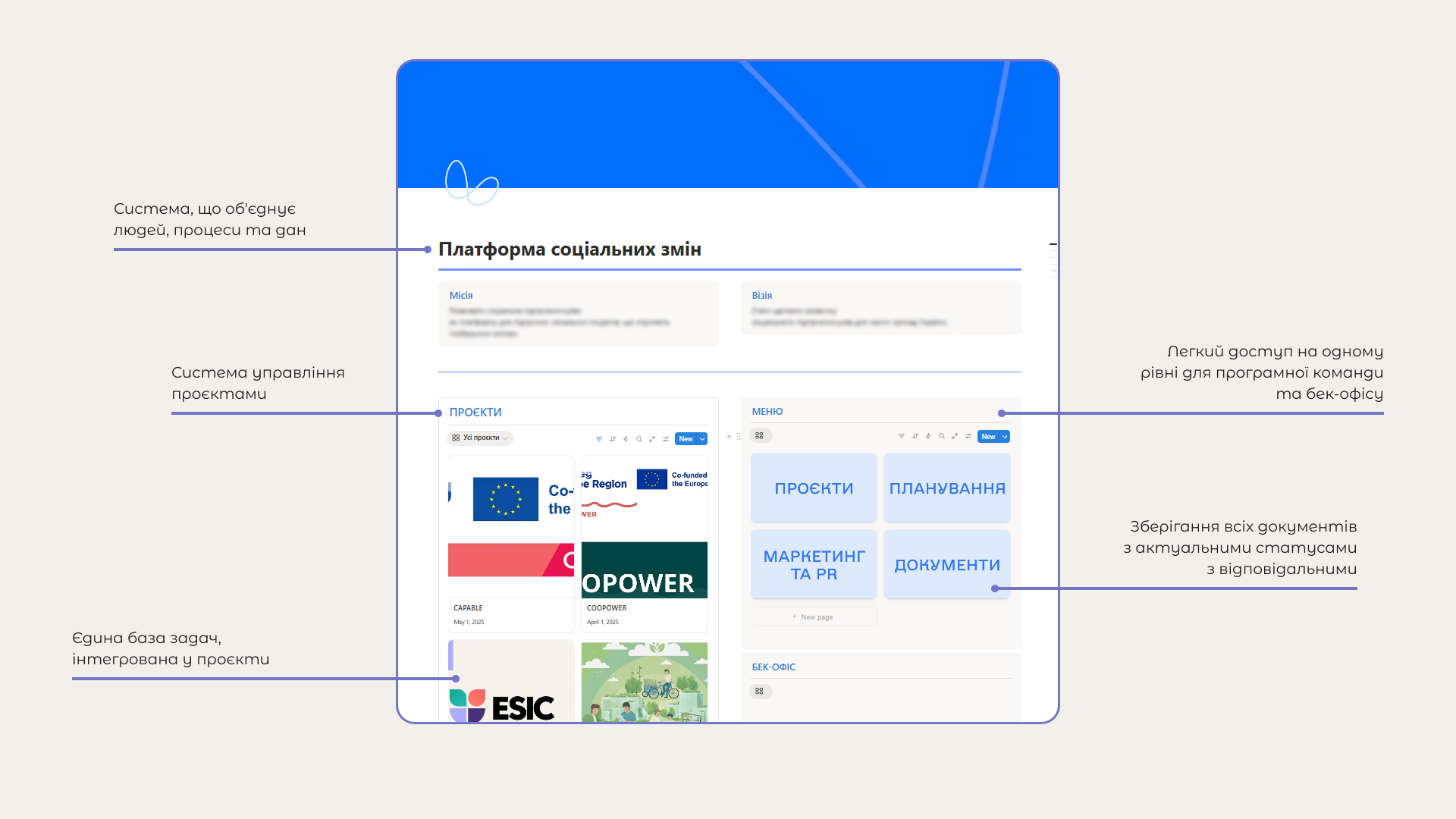Click the New button in ПРОЄКТИ
Image resolution: width=1456 pixels, height=819 pixels.
pos(686,439)
